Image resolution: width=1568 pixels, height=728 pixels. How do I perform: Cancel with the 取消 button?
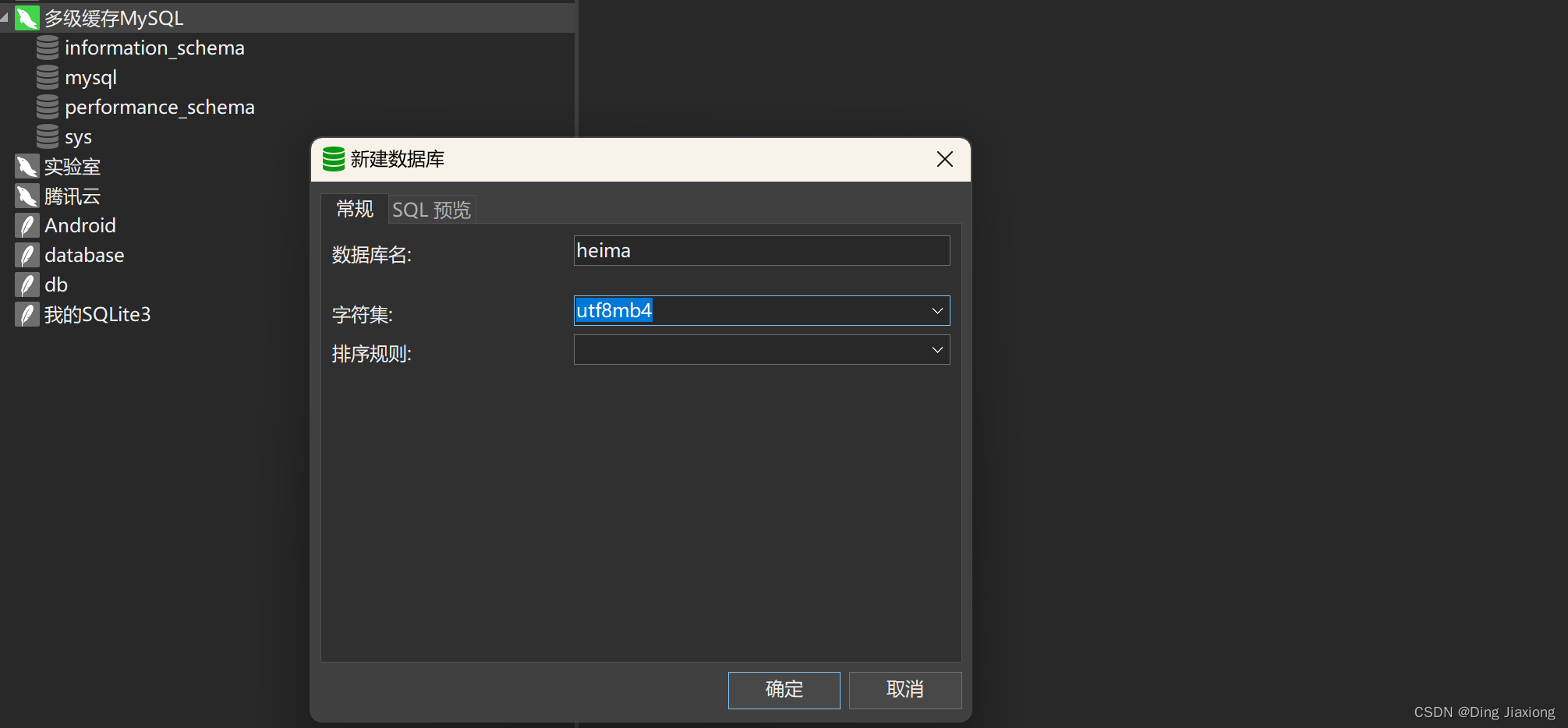click(x=905, y=690)
